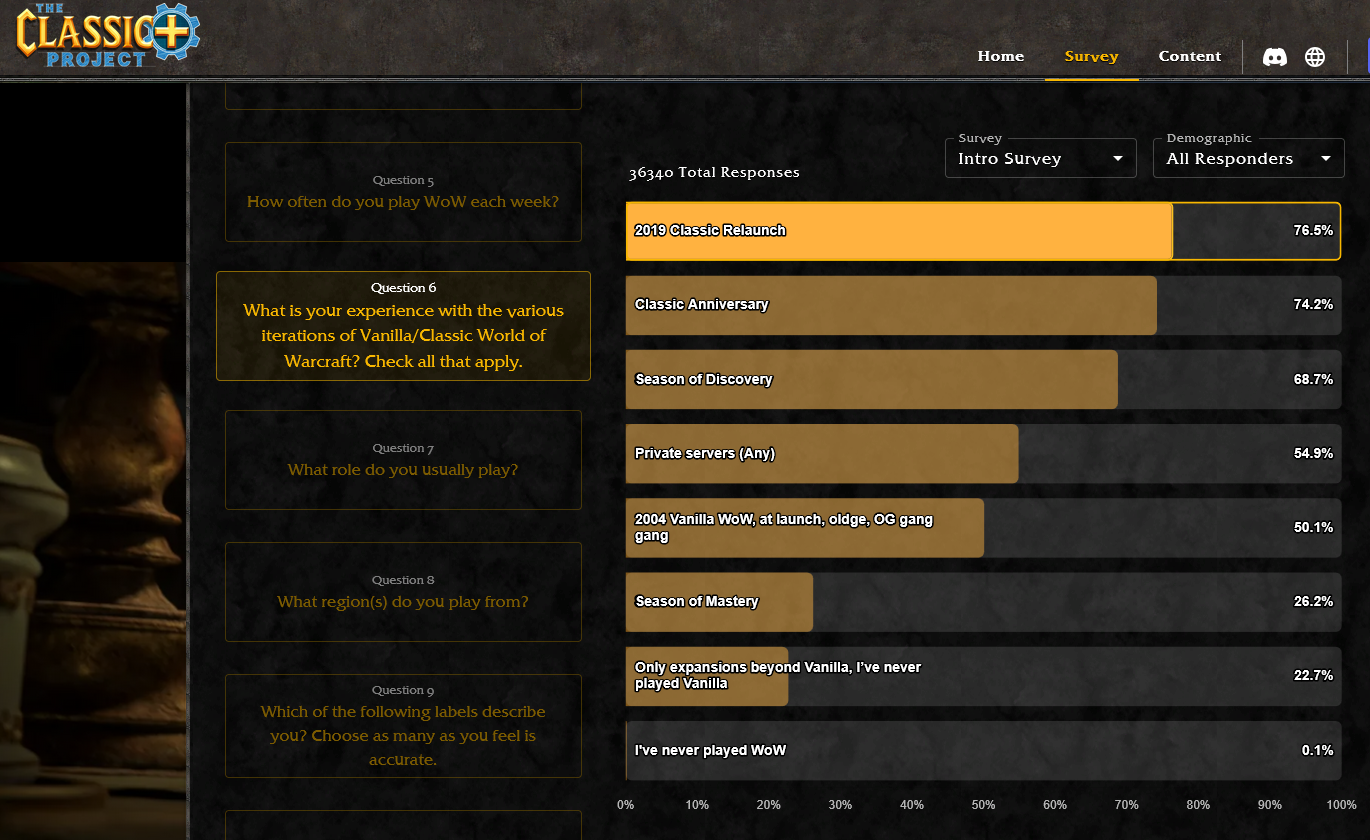
Task: Expand the Demographic dropdown showing All Responders
Action: pos(1249,158)
